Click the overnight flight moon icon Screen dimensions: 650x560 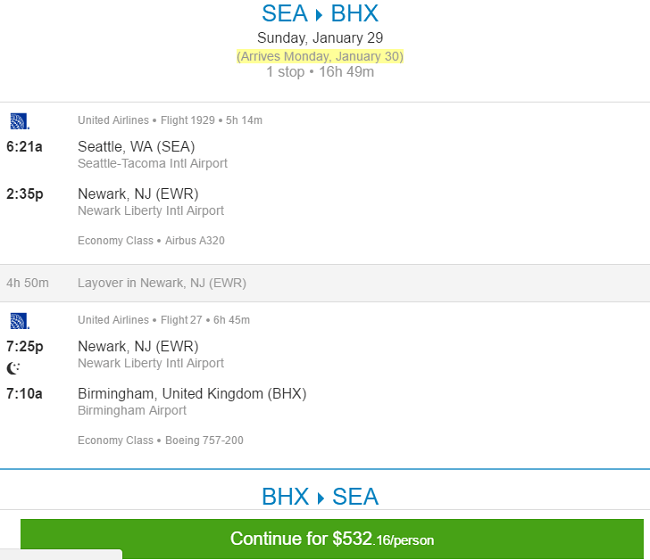pyautogui.click(x=13, y=368)
